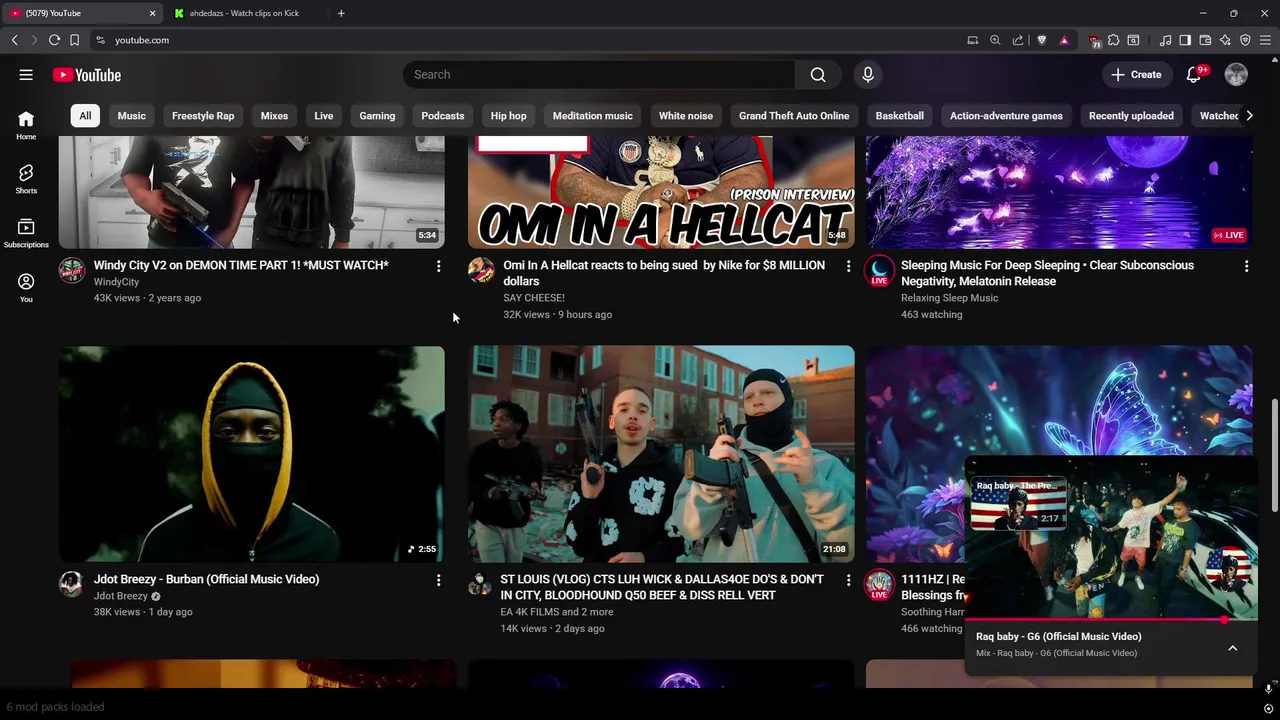Open the browser extensions puzzle icon

coord(1113,40)
